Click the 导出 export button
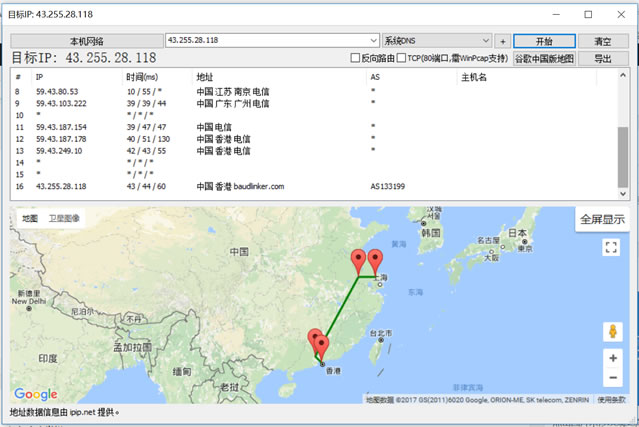 coord(603,59)
